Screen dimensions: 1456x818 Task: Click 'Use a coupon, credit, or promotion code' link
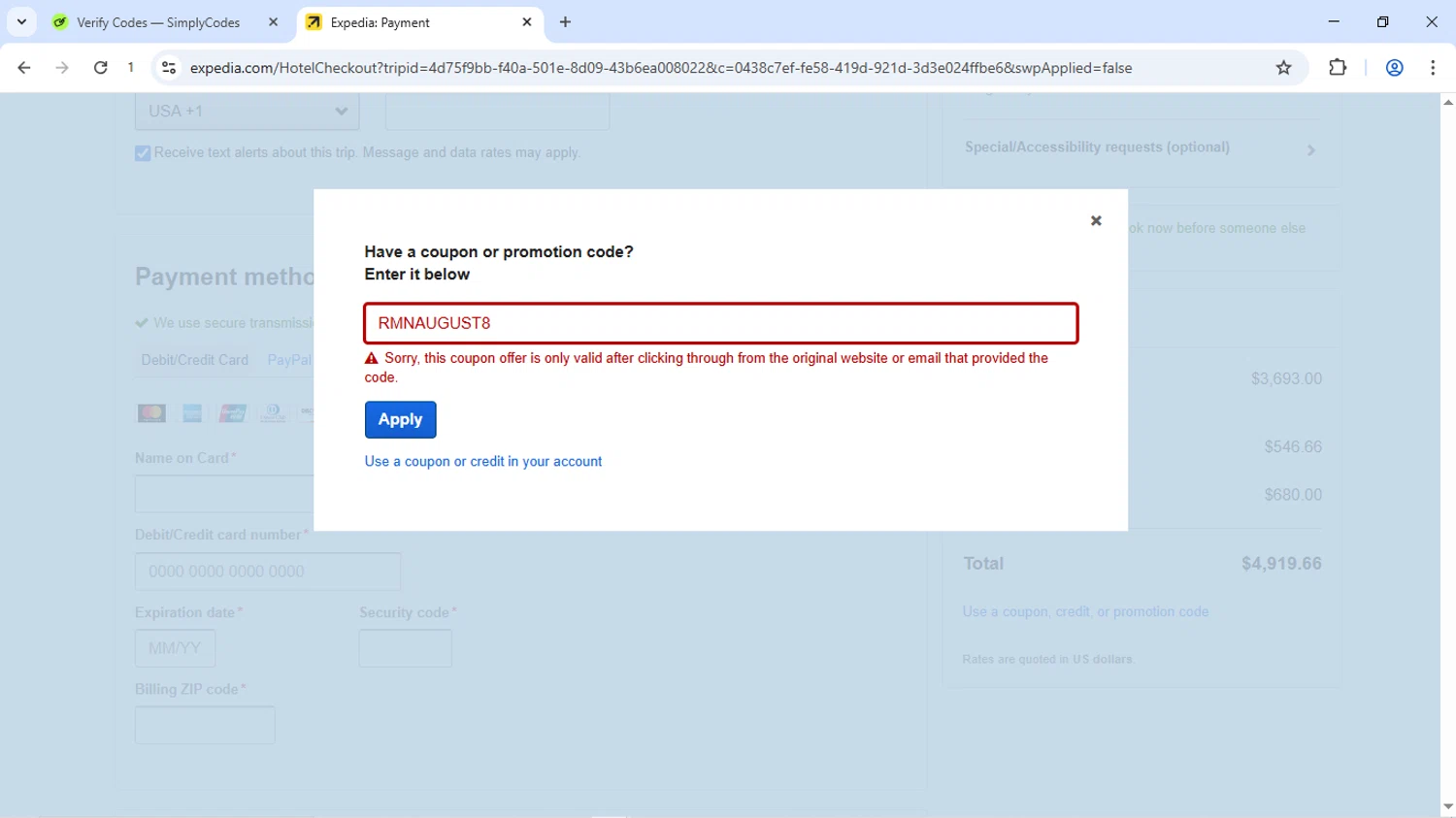pyautogui.click(x=1085, y=612)
